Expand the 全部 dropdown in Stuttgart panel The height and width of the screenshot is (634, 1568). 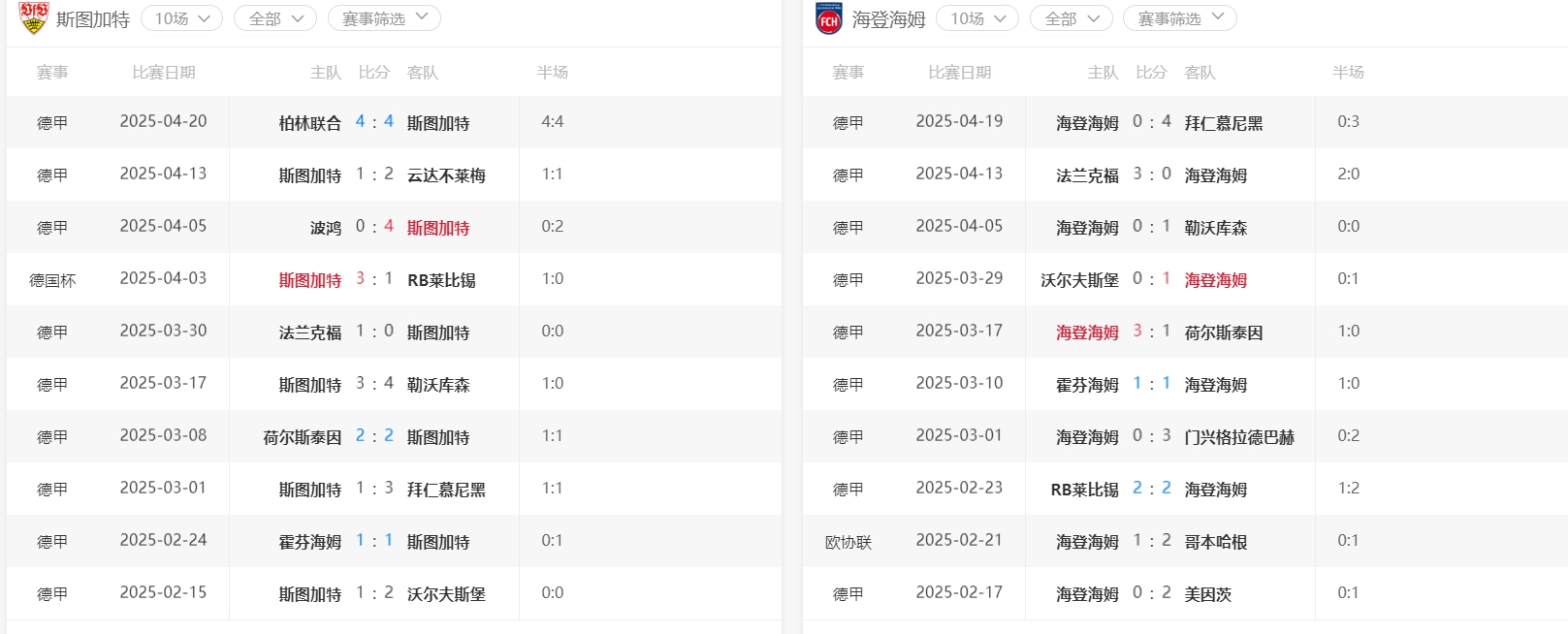[275, 18]
